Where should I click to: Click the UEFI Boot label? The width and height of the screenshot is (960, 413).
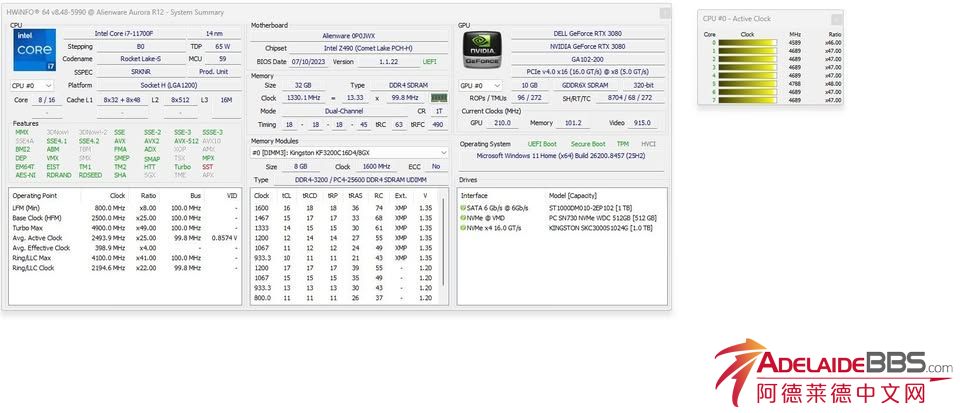tap(542, 144)
